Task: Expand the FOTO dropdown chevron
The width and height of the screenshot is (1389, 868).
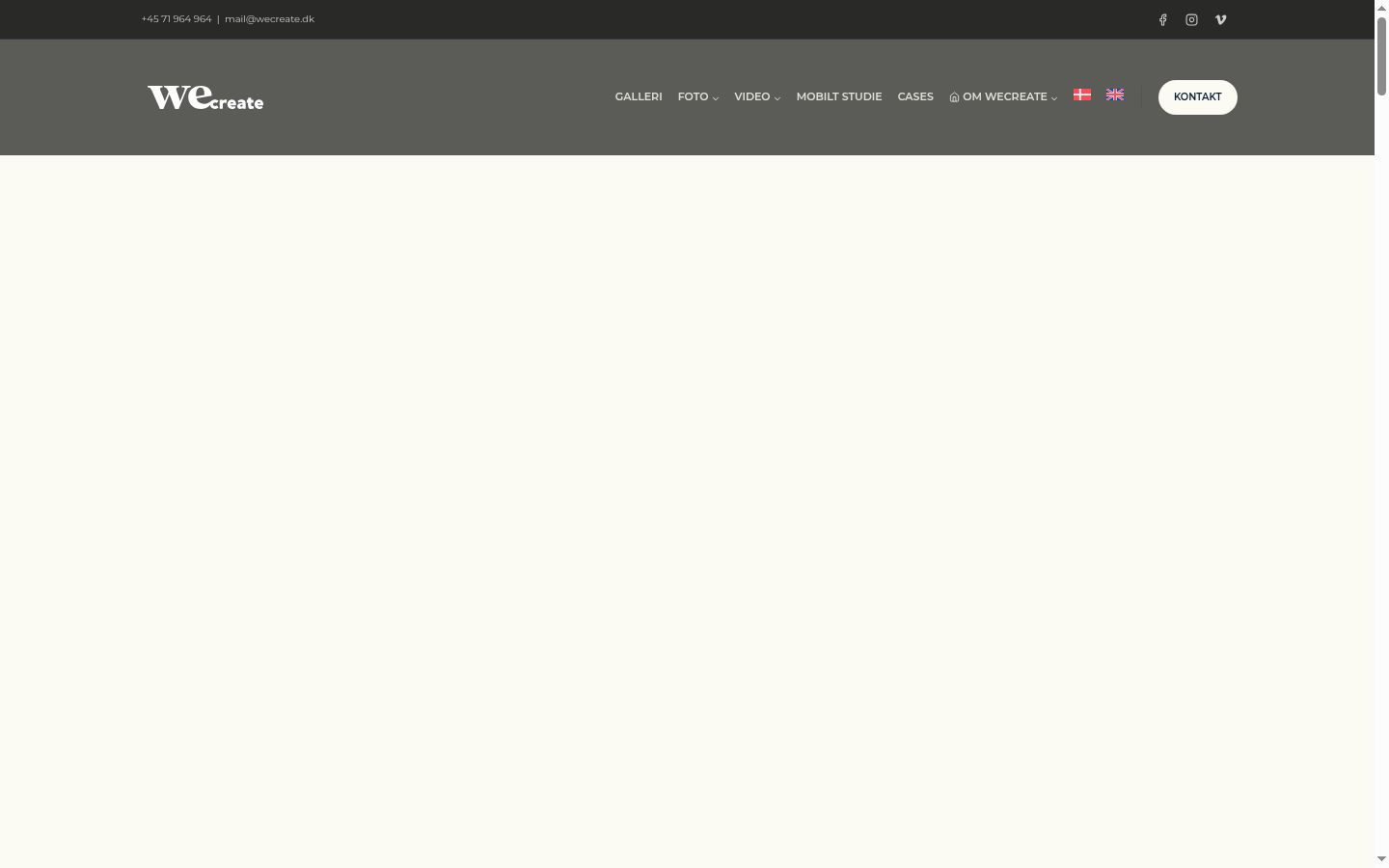Action: tap(716, 98)
